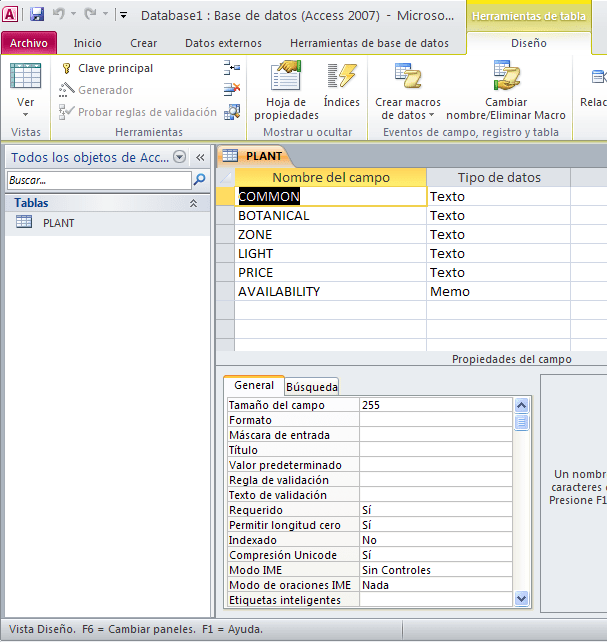Viewport: 607px width, 642px height.
Task: Click the delete rows icon in Herramientas
Action: pos(233,90)
